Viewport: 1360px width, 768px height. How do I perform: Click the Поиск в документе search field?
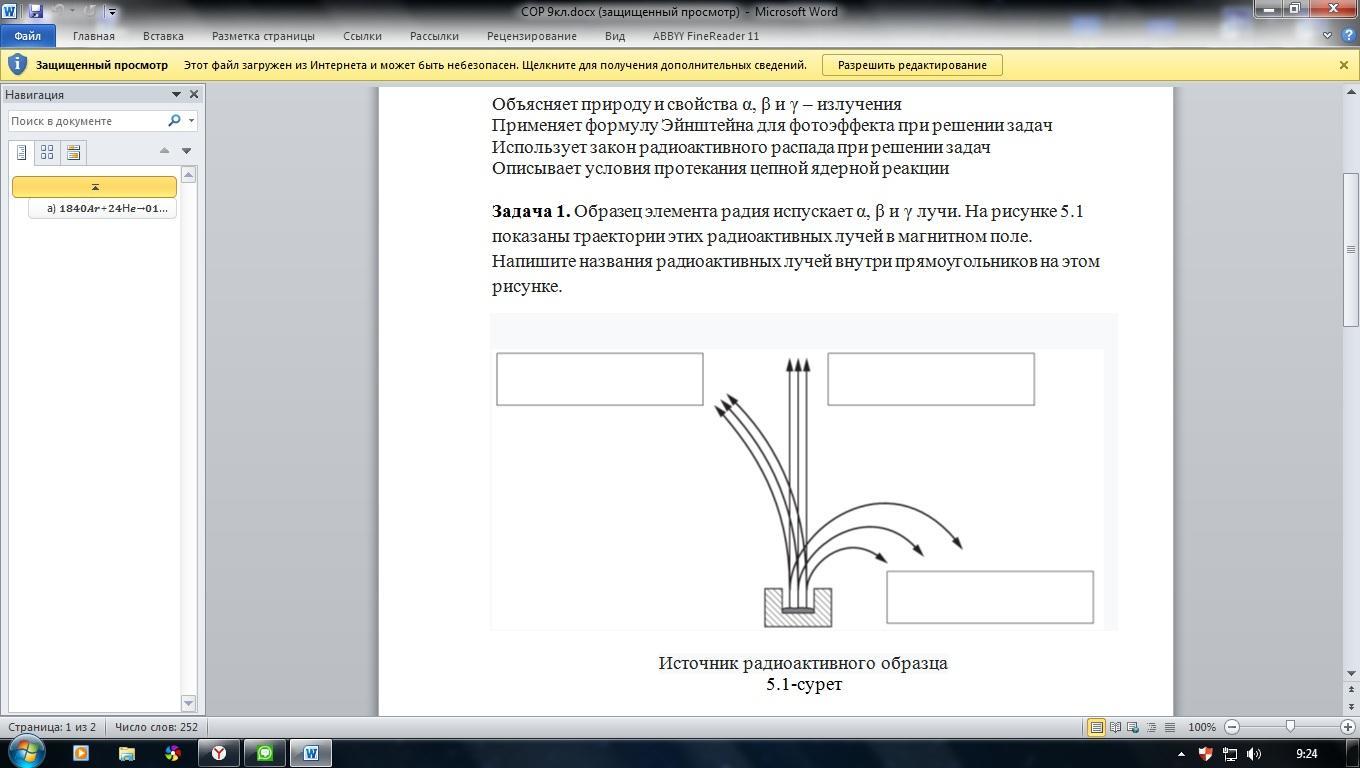(x=86, y=121)
